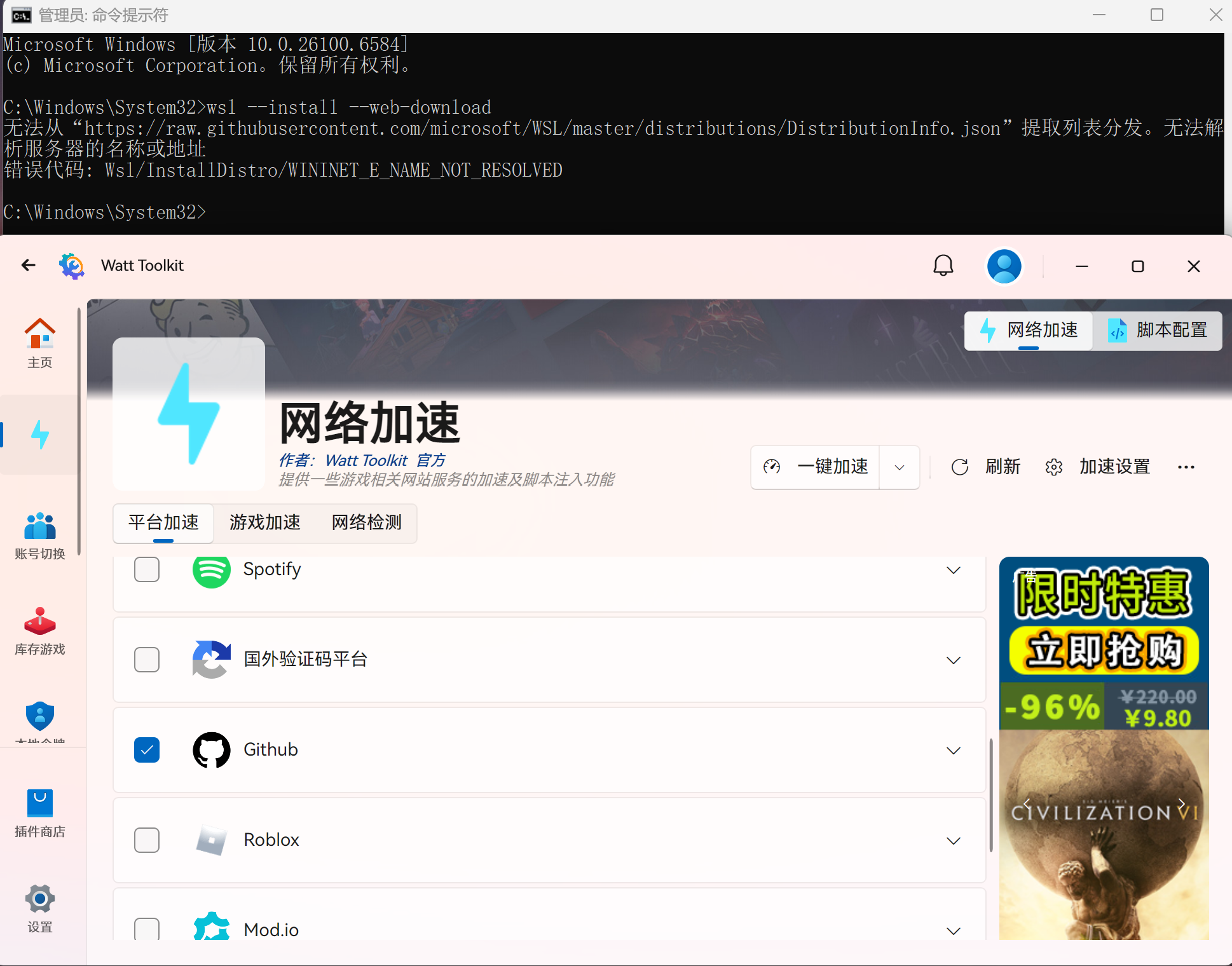This screenshot has width=1232, height=966.
Task: Enable the Spotify acceleration checkbox
Action: 147,569
